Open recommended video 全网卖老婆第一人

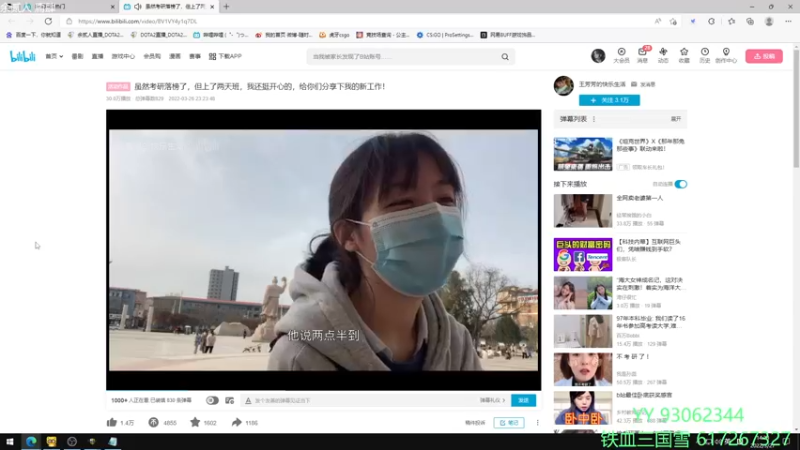[x=640, y=198]
